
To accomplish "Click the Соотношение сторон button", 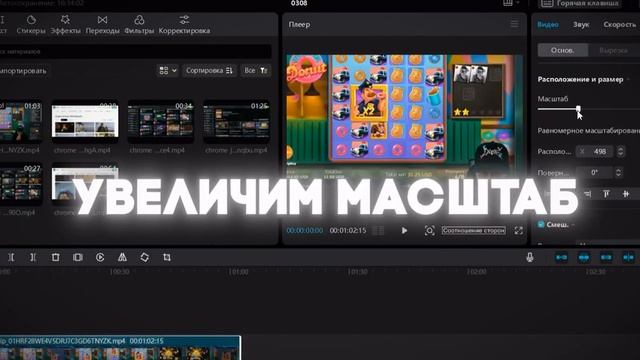I will (x=473, y=231).
